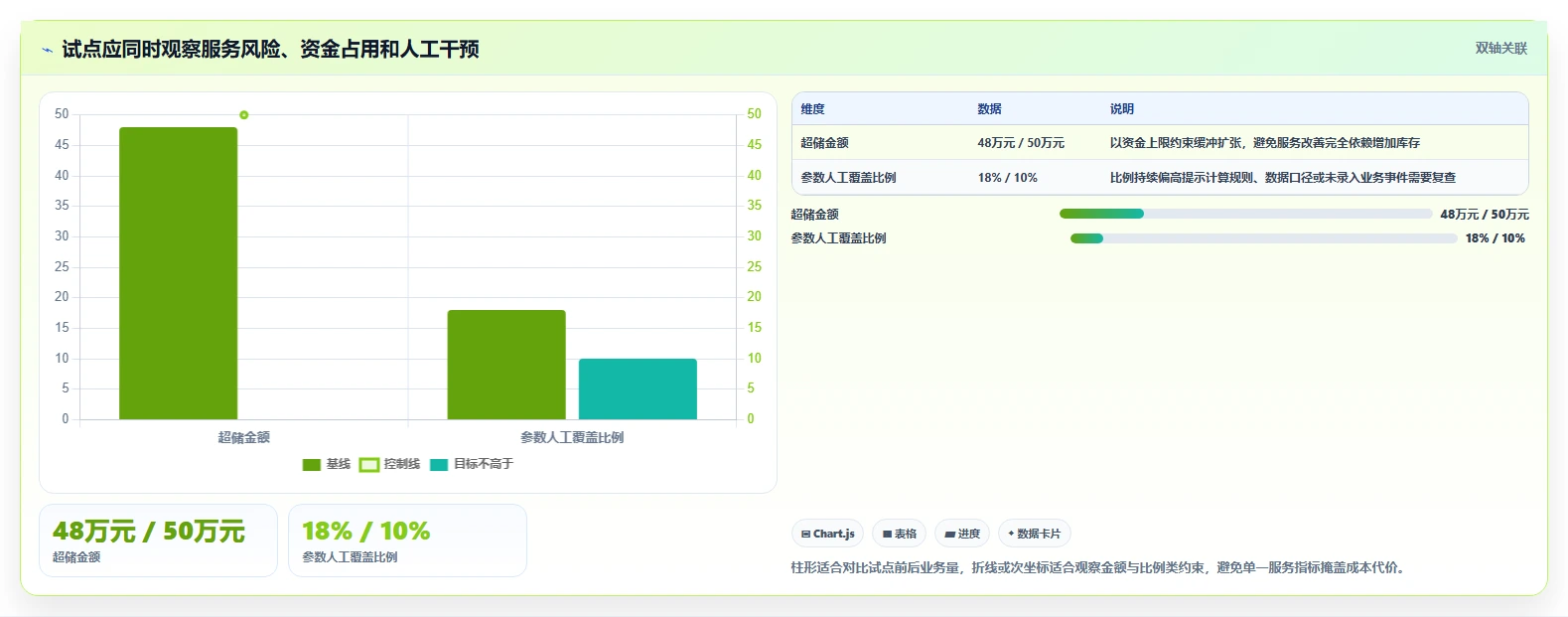1568x617 pixels.
Task: Click the 参数人工覆盖比例 progress row label
Action: 839,238
